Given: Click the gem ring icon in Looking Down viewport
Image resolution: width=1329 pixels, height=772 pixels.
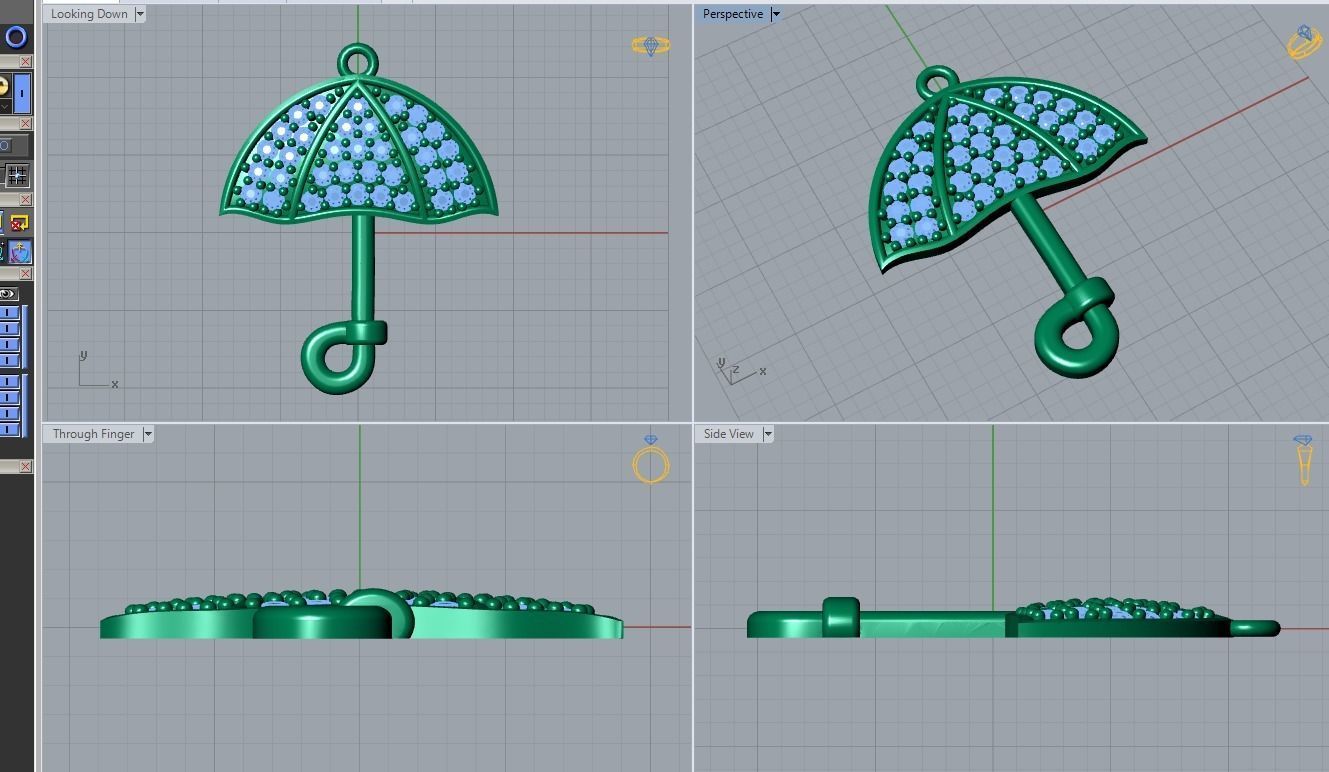Looking at the screenshot, I should [651, 45].
